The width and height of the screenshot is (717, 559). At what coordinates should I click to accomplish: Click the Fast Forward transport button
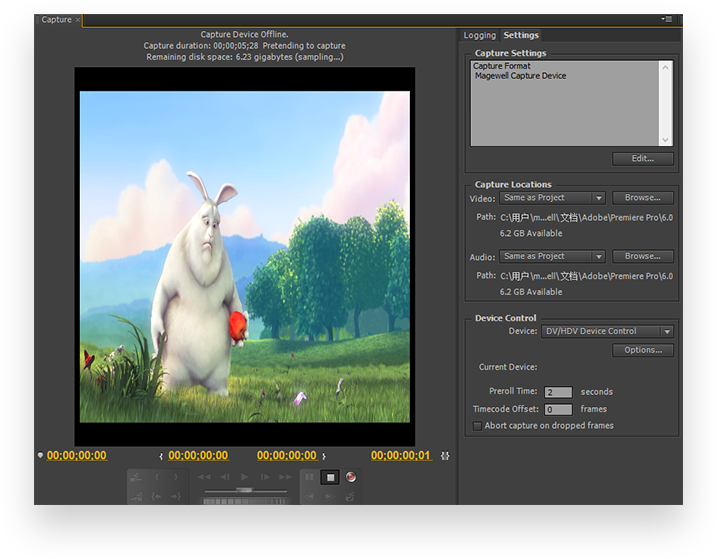point(285,477)
